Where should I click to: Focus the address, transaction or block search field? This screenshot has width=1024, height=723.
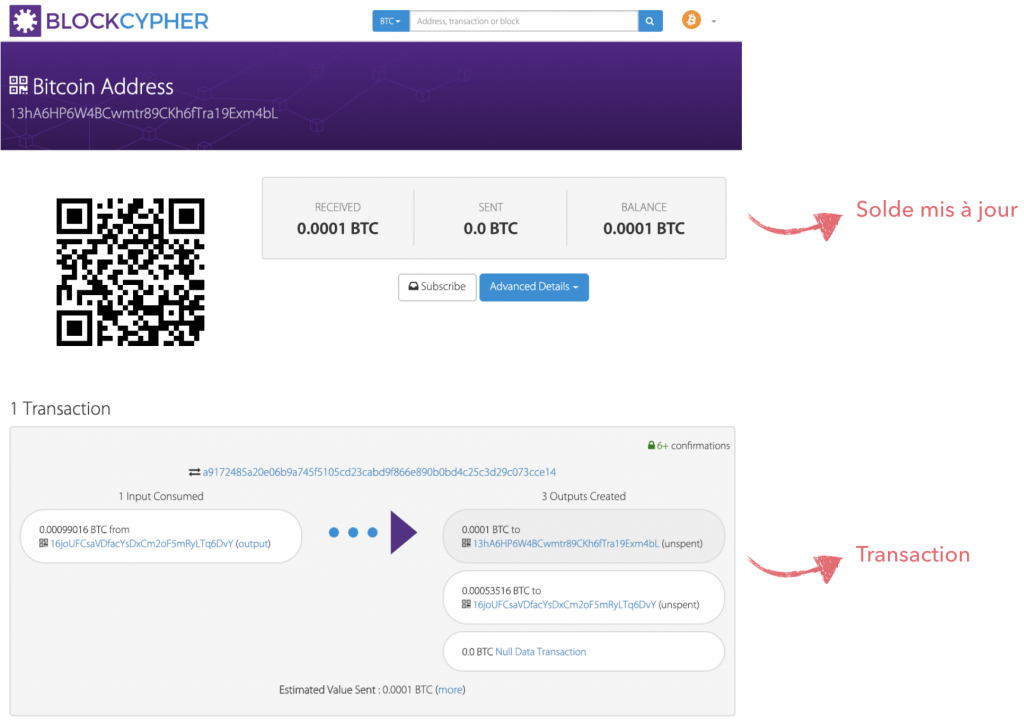point(523,21)
